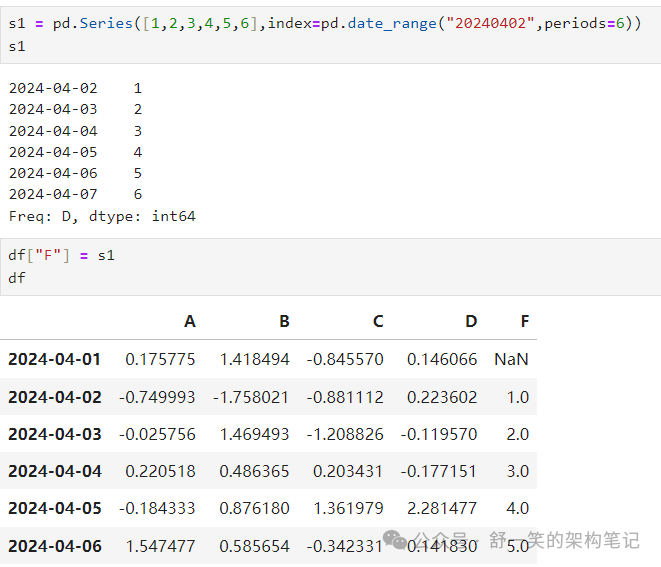Select column header B in the table
This screenshot has width=661, height=567.
click(x=284, y=321)
